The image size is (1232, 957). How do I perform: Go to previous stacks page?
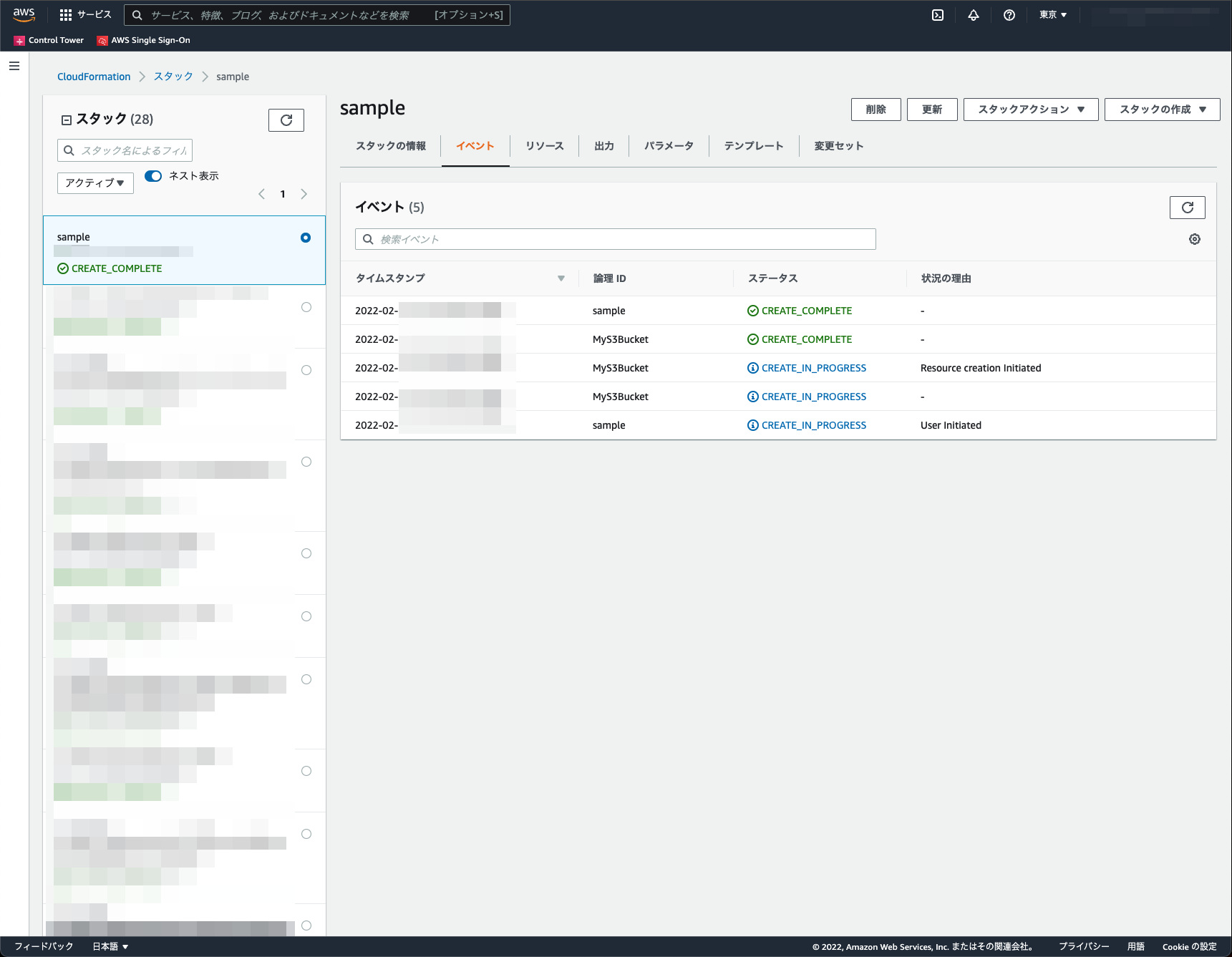[x=262, y=194]
